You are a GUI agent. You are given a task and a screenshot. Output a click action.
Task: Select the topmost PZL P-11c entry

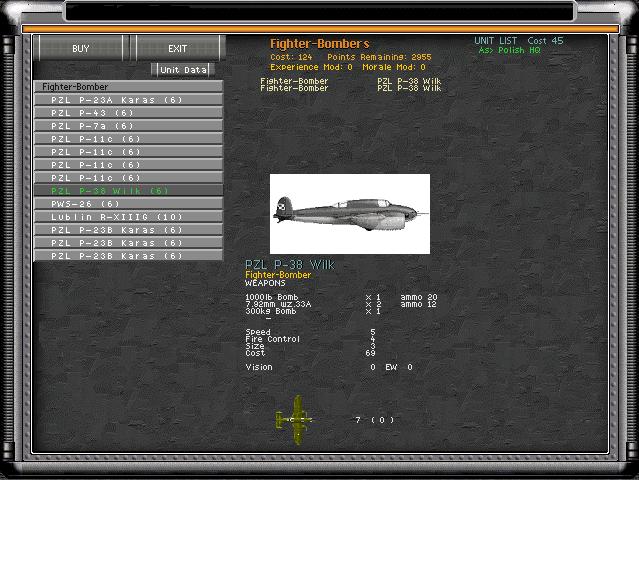128,139
